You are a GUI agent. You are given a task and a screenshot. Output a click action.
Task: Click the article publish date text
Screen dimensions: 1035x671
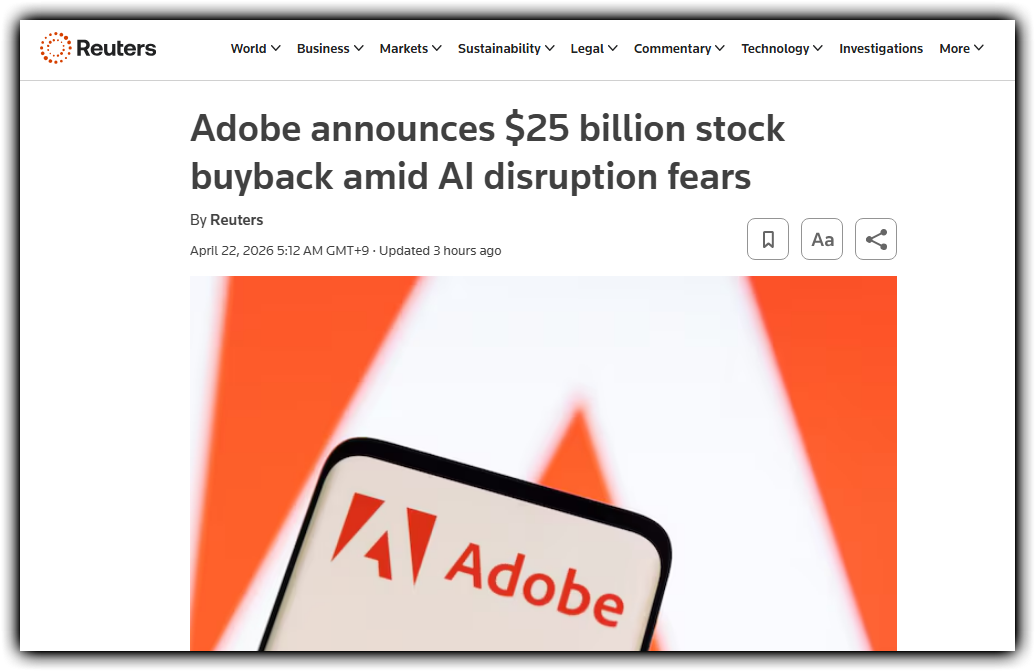click(x=279, y=251)
